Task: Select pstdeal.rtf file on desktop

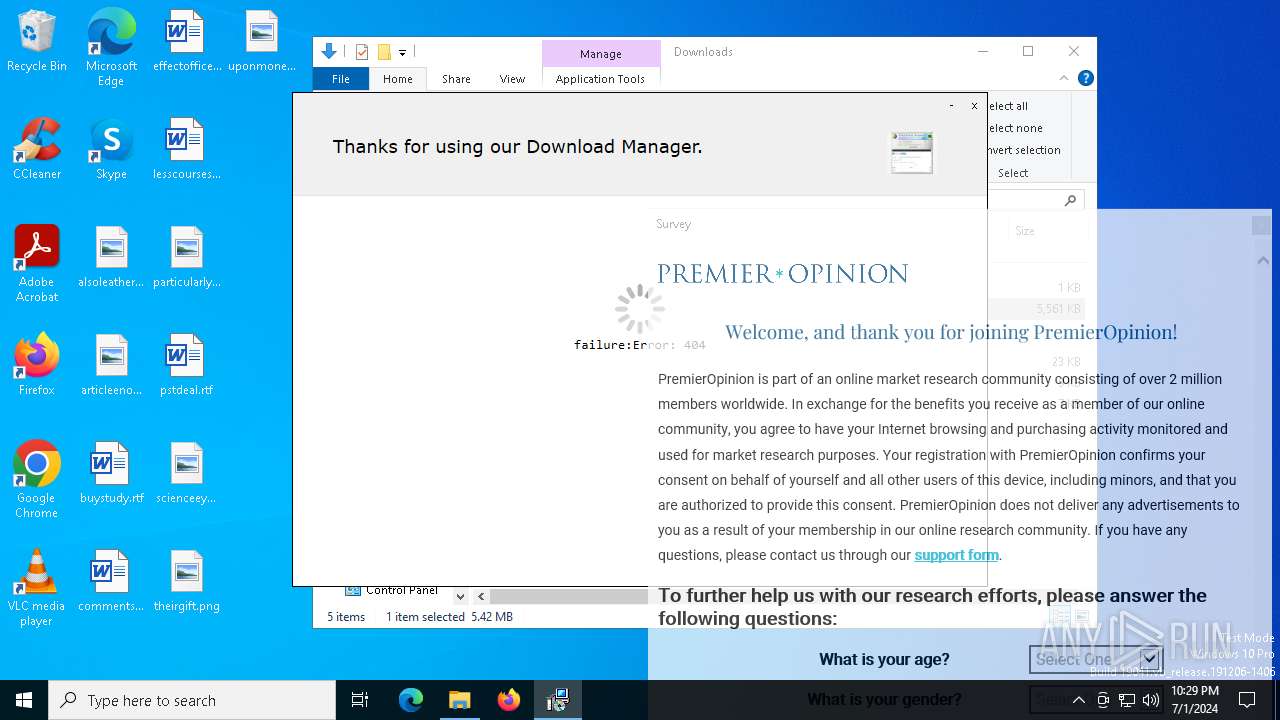Action: (x=186, y=365)
